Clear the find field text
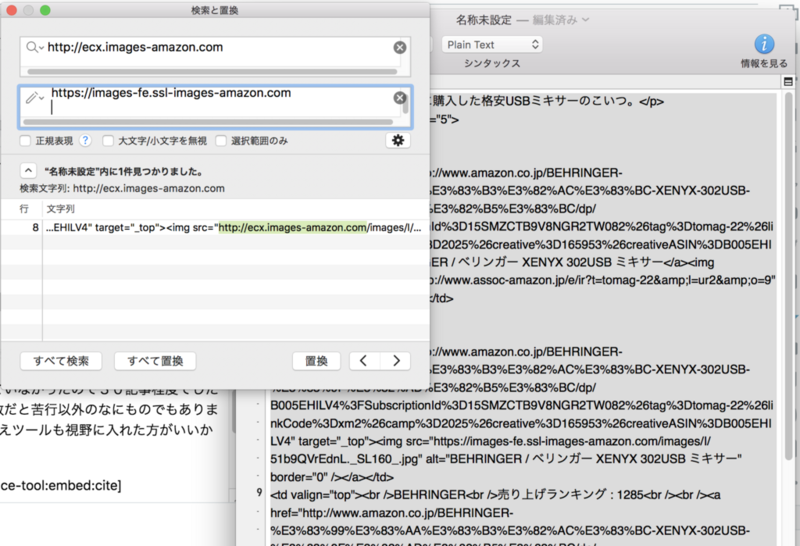Image resolution: width=800 pixels, height=546 pixels. (x=400, y=47)
